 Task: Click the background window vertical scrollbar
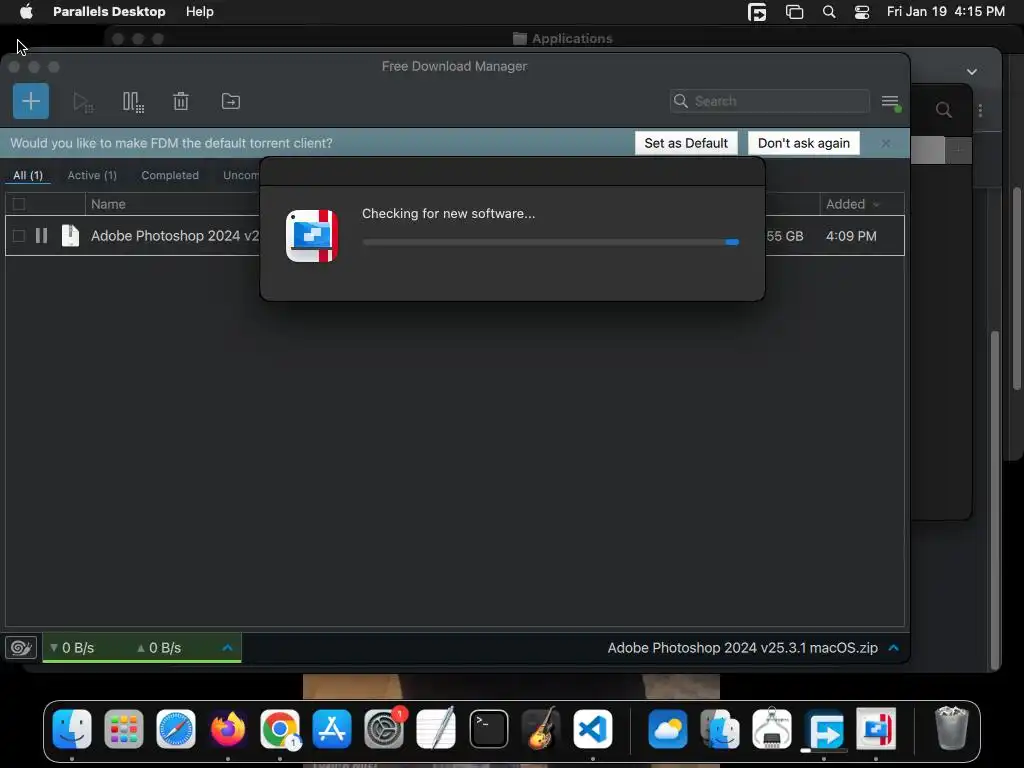pos(995,500)
